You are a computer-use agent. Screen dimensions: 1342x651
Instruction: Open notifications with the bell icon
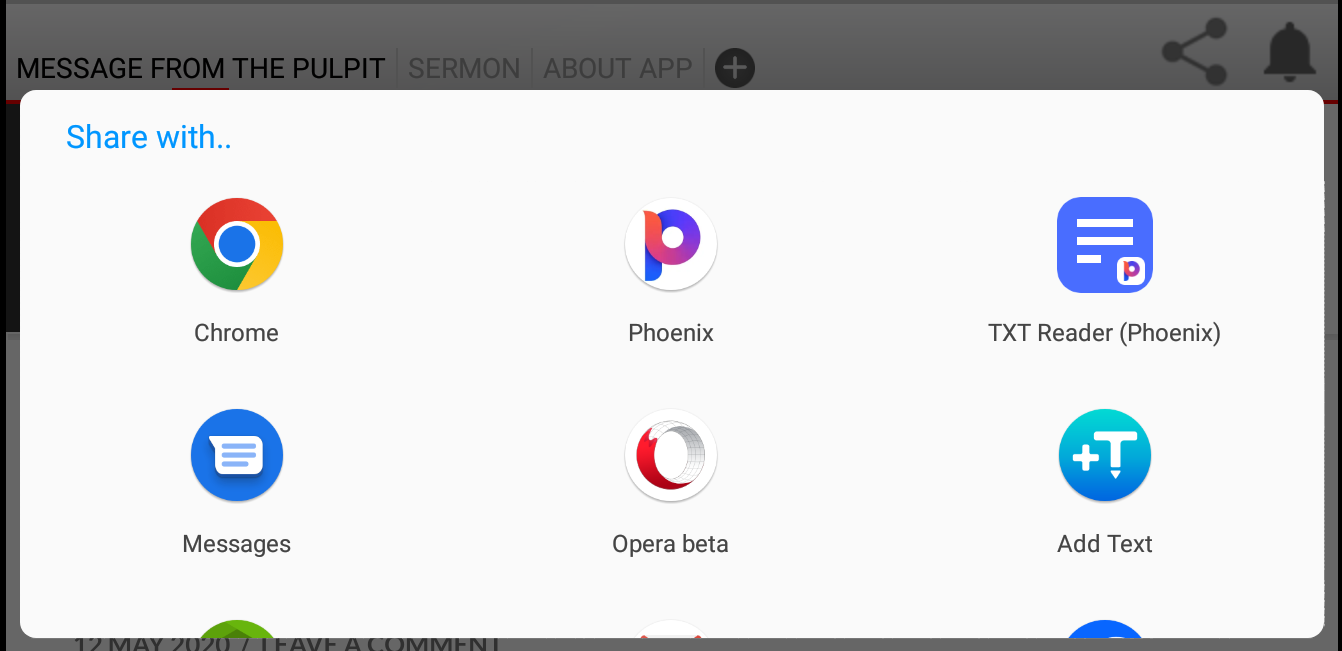(x=1290, y=52)
